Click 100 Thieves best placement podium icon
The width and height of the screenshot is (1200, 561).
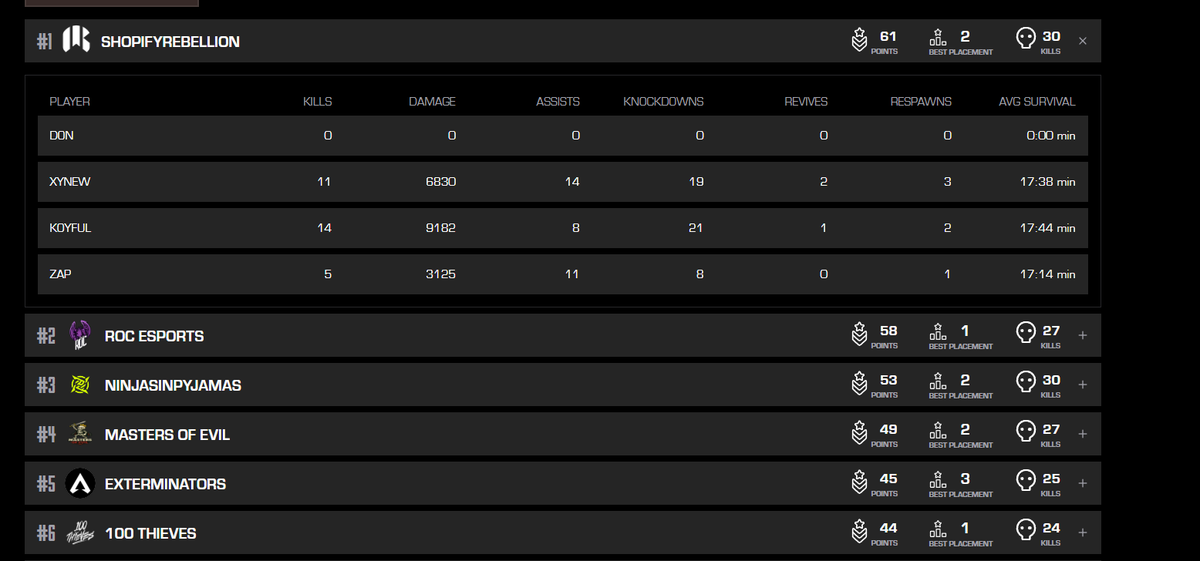pyautogui.click(x=938, y=530)
